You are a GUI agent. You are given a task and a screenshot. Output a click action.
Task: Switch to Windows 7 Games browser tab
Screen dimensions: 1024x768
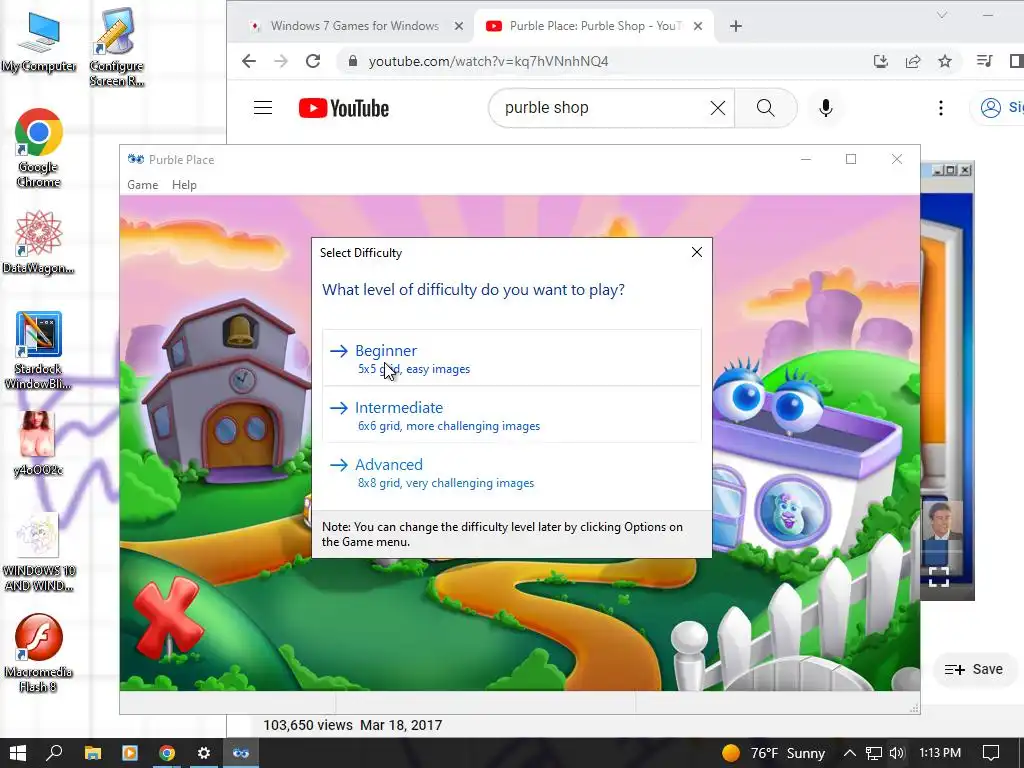click(355, 26)
